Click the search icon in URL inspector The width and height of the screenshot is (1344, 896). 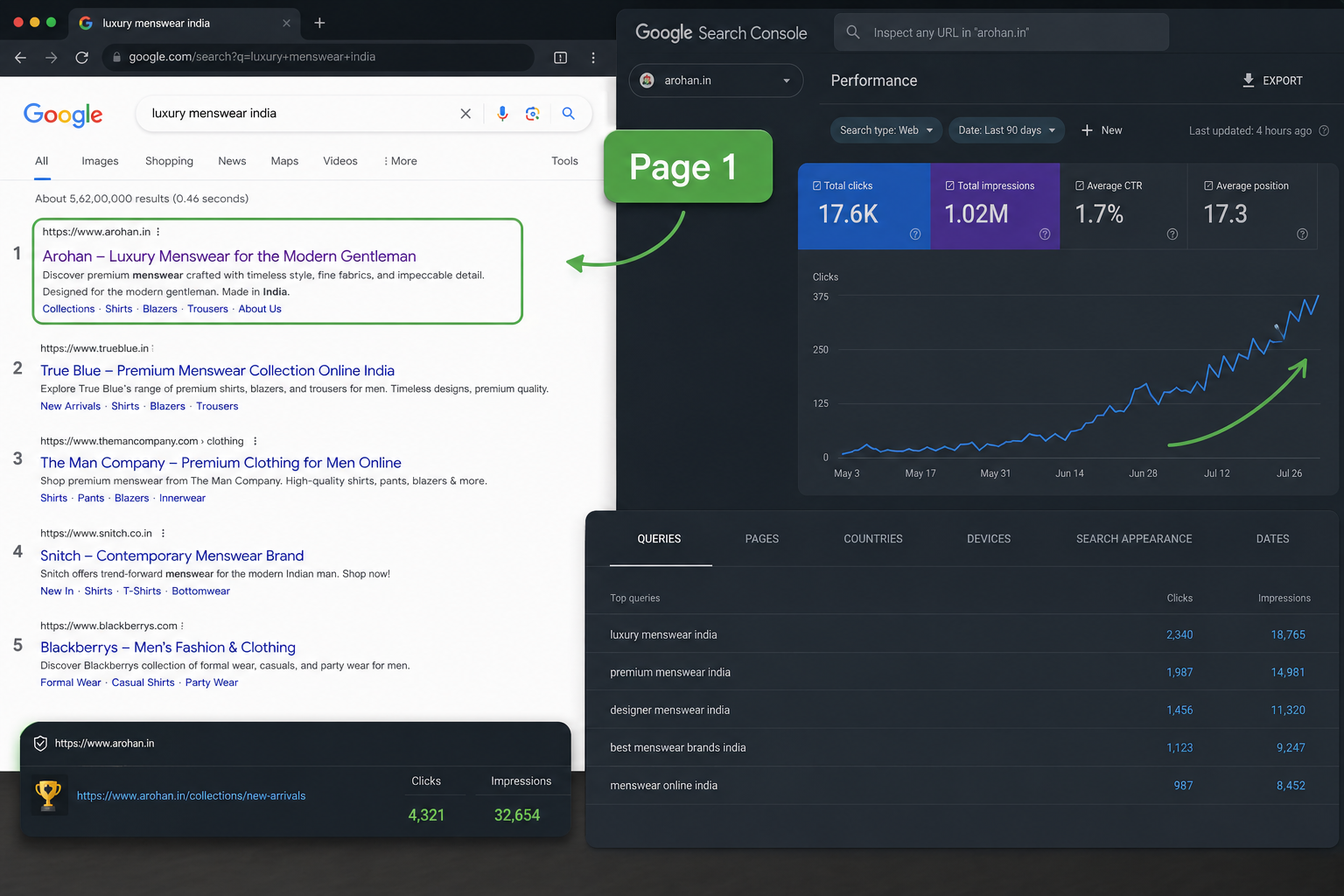(853, 32)
